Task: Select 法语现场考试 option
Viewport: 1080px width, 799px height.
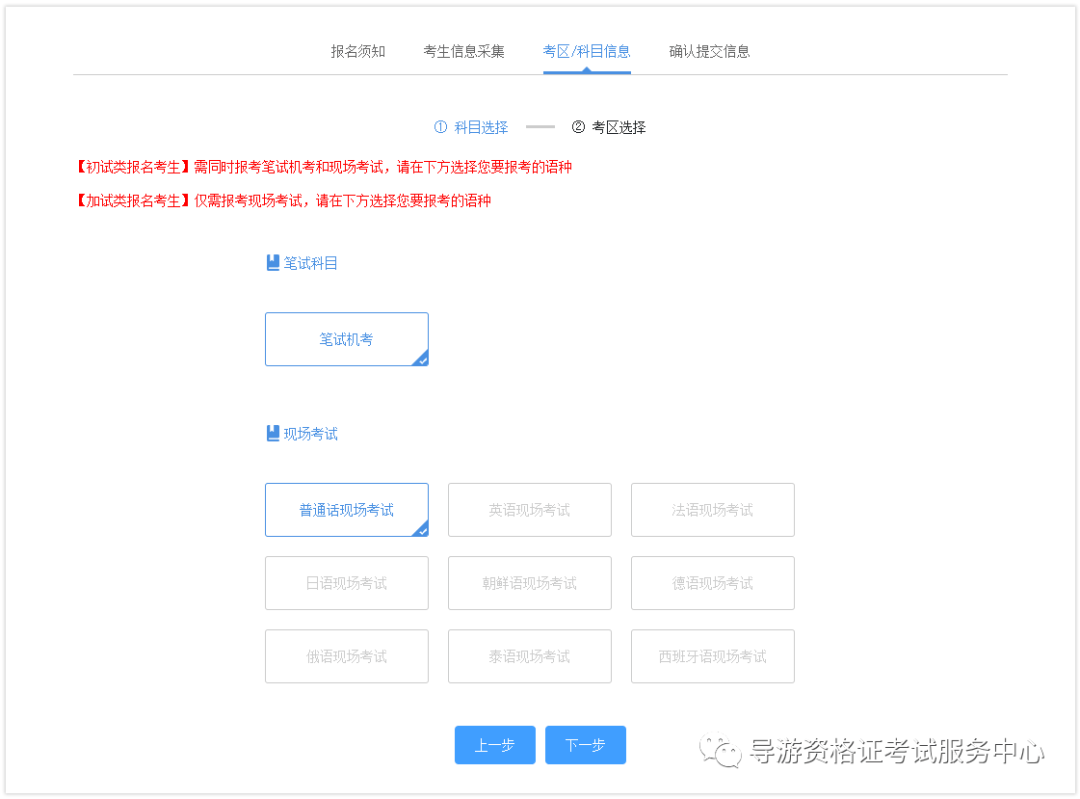Action: pyautogui.click(x=712, y=510)
